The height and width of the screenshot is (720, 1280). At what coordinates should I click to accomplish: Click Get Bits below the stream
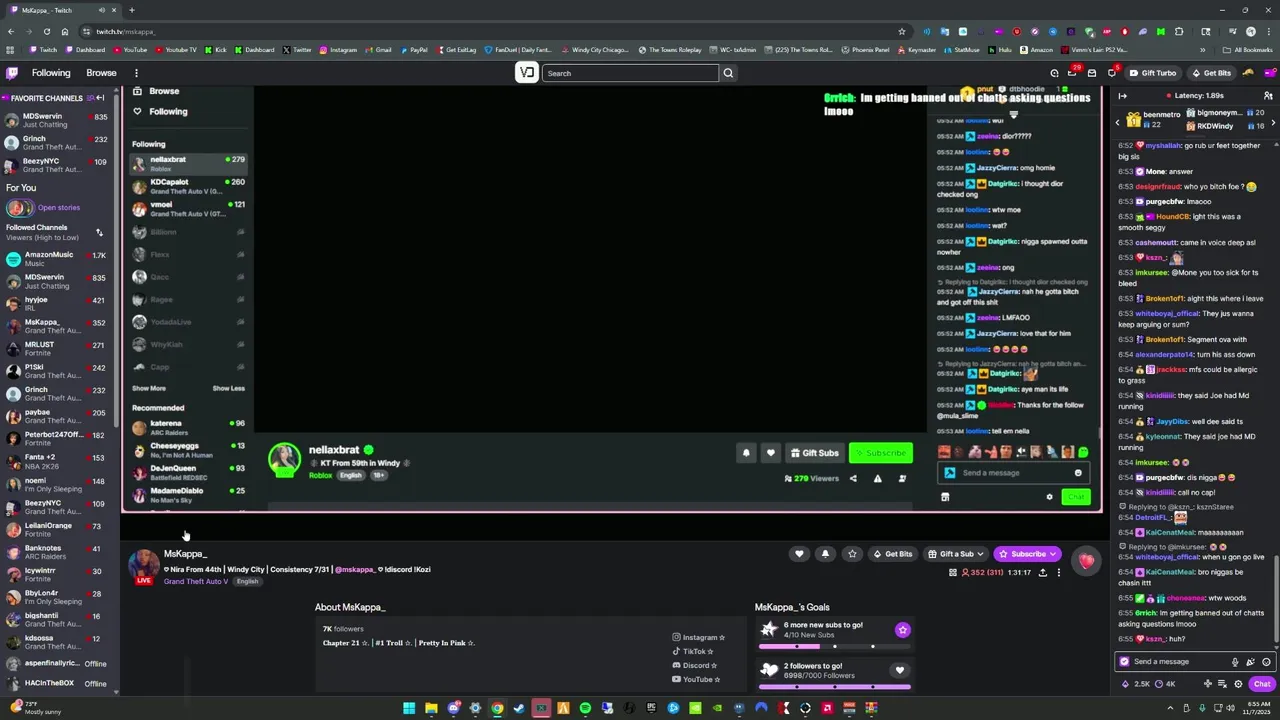point(892,554)
